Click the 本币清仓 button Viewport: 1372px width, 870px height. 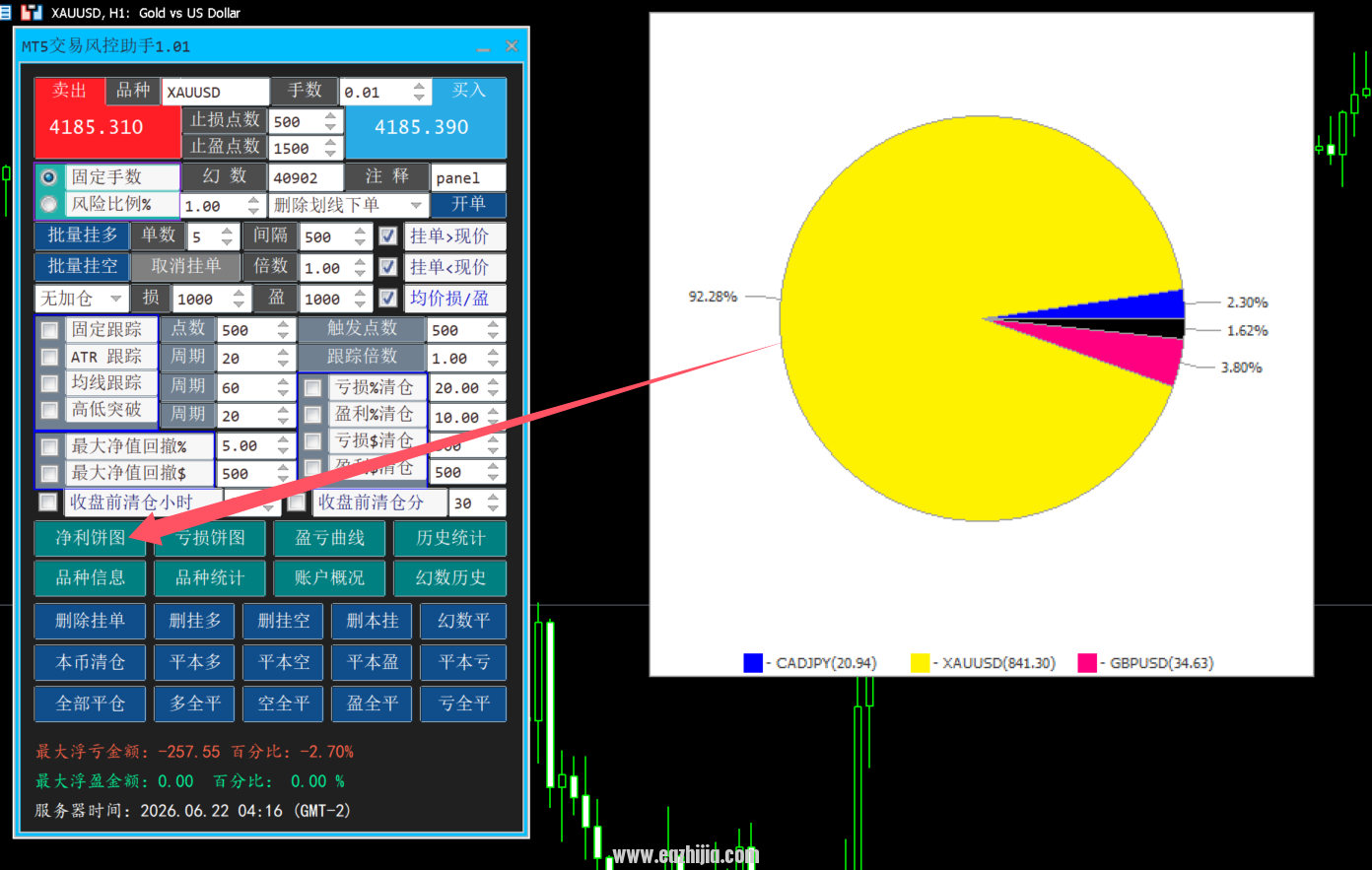click(x=90, y=662)
